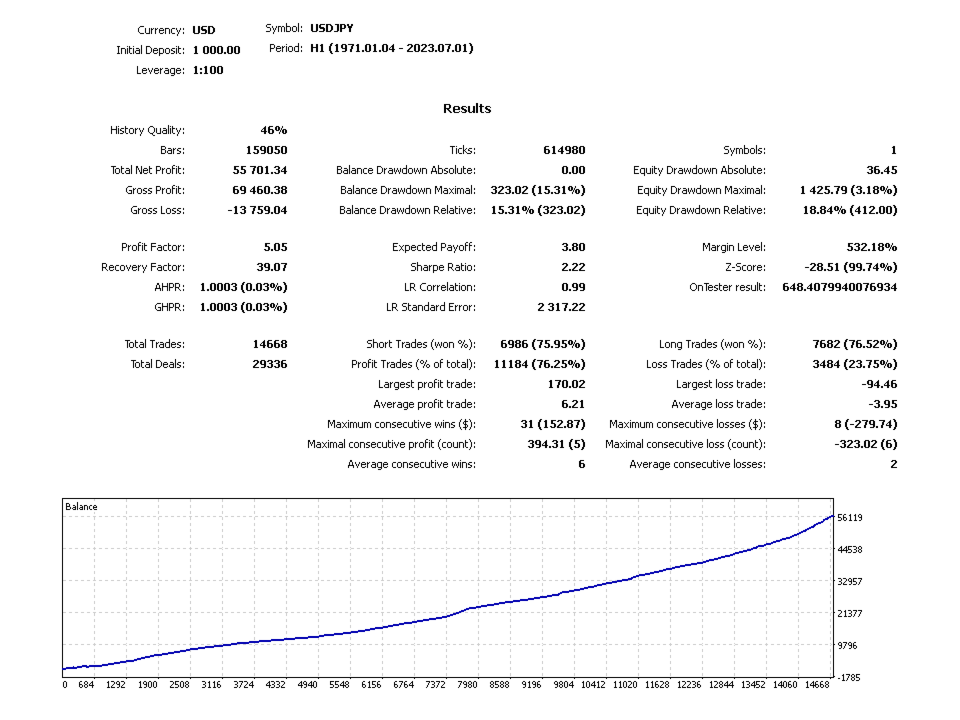Click the period H1 (1971.01.04 - 2023.07.01)
The image size is (960, 720).
pyautogui.click(x=392, y=48)
